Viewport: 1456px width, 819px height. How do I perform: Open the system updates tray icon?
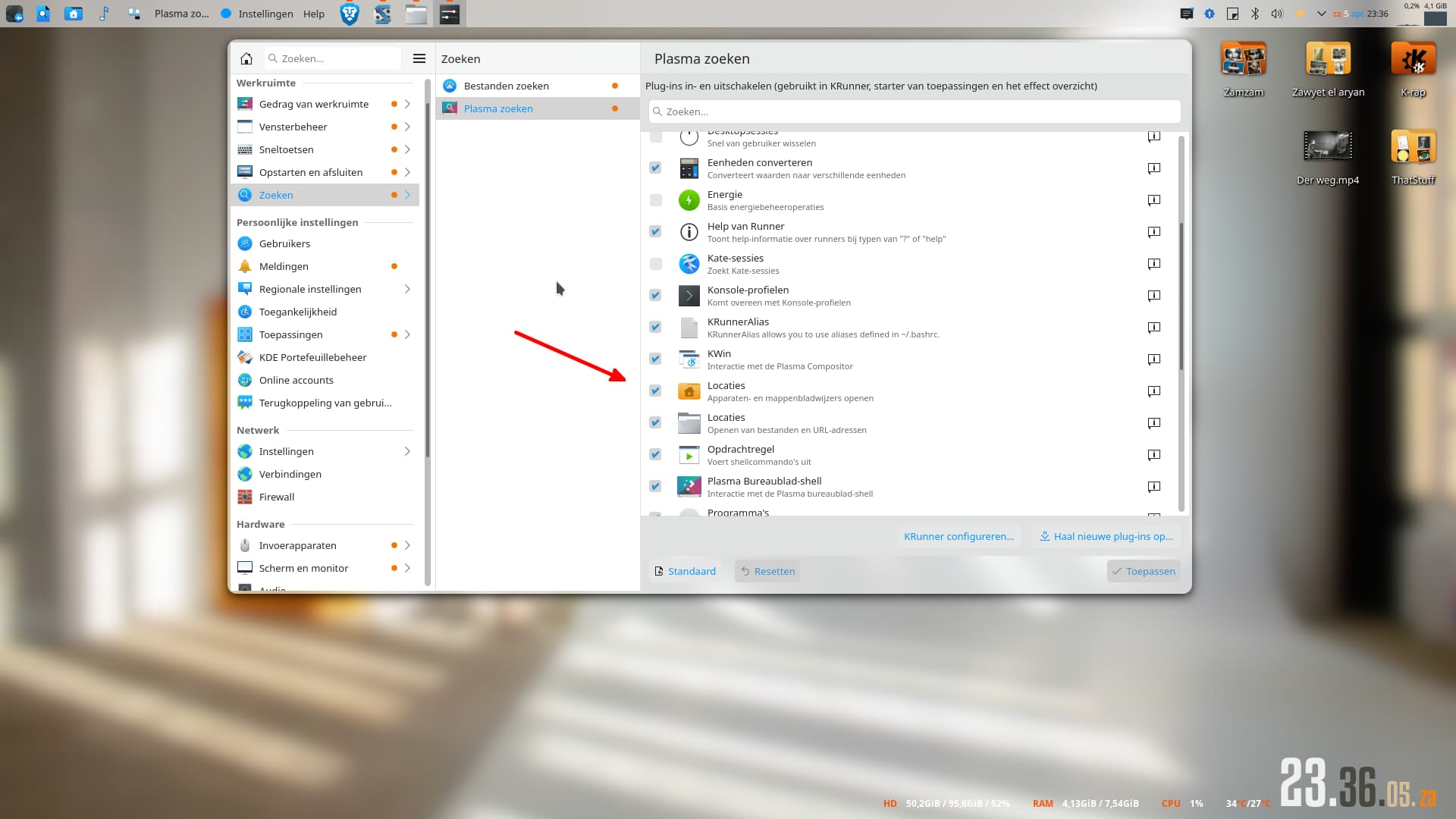(x=1210, y=14)
